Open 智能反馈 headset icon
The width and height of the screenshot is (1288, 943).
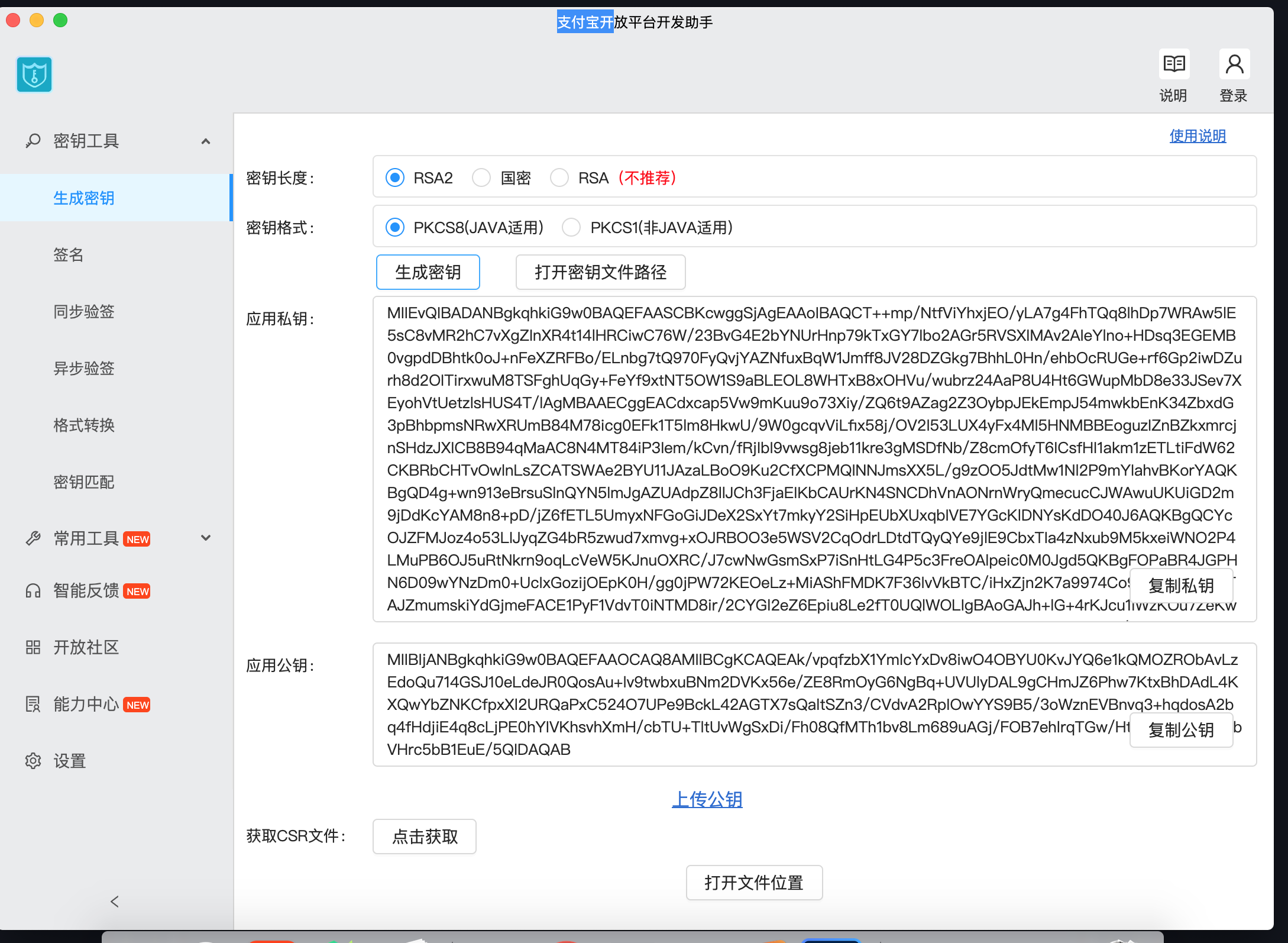pyautogui.click(x=33, y=590)
